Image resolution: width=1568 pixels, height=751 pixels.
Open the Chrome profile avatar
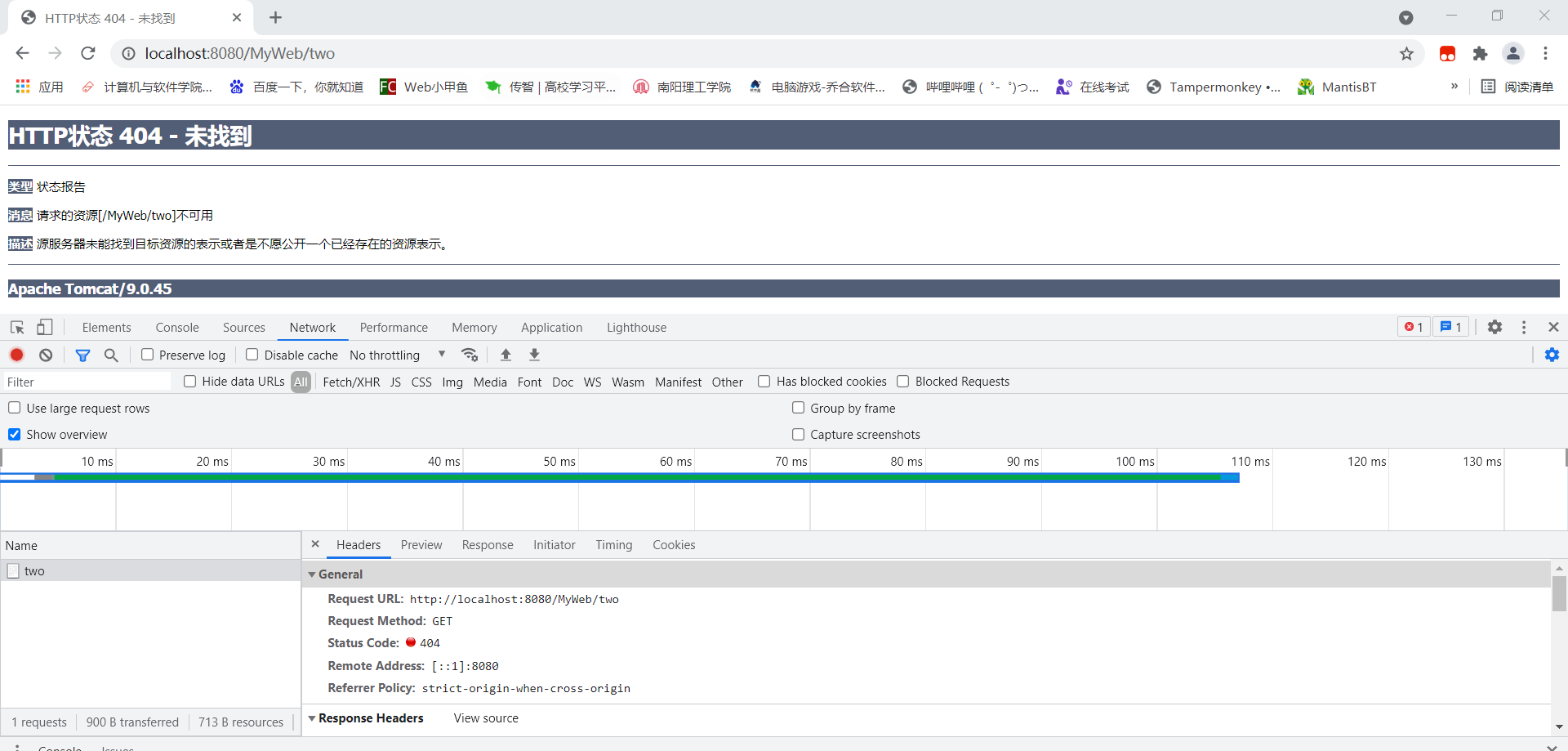tap(1513, 53)
